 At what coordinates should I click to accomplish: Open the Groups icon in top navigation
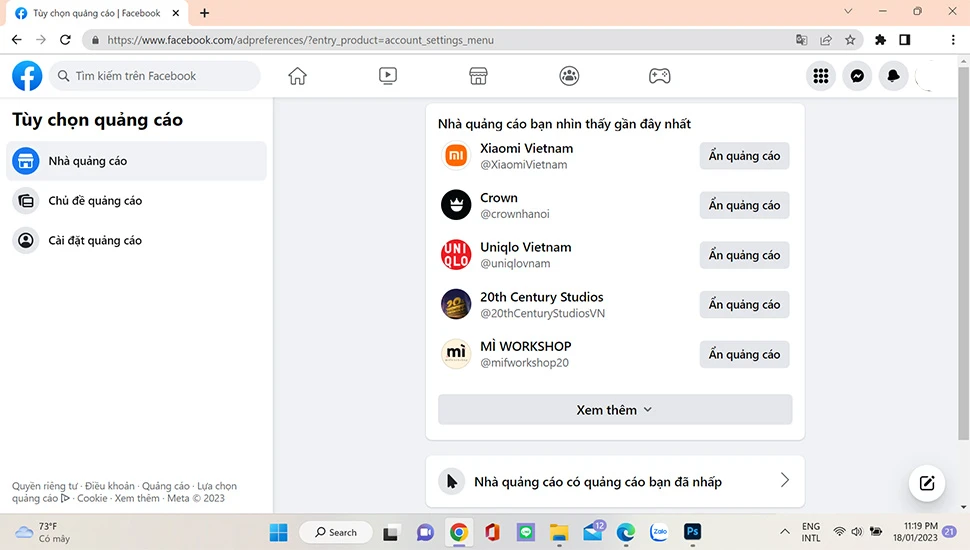569,76
